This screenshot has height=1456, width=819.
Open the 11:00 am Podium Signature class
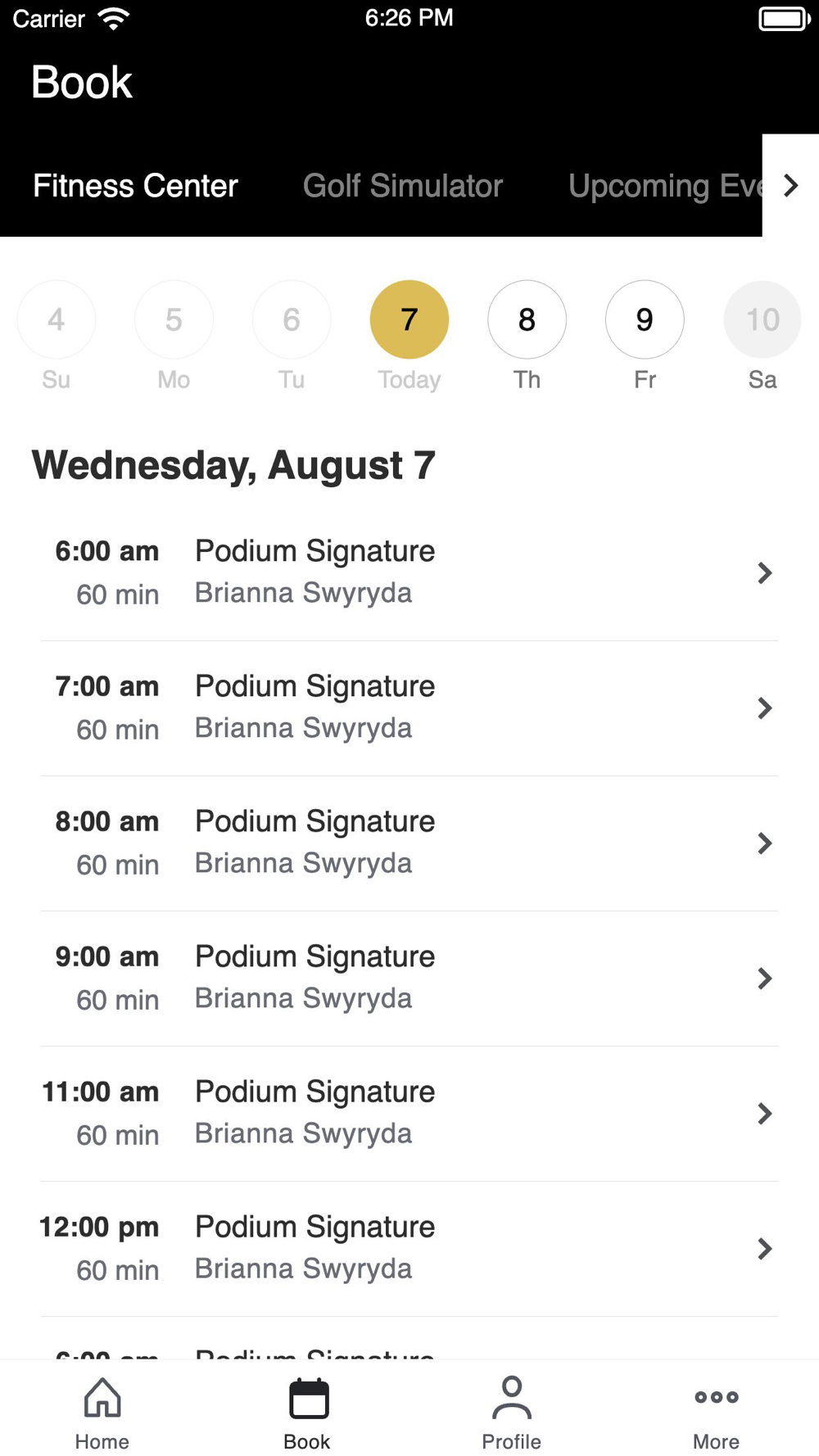[314, 1112]
